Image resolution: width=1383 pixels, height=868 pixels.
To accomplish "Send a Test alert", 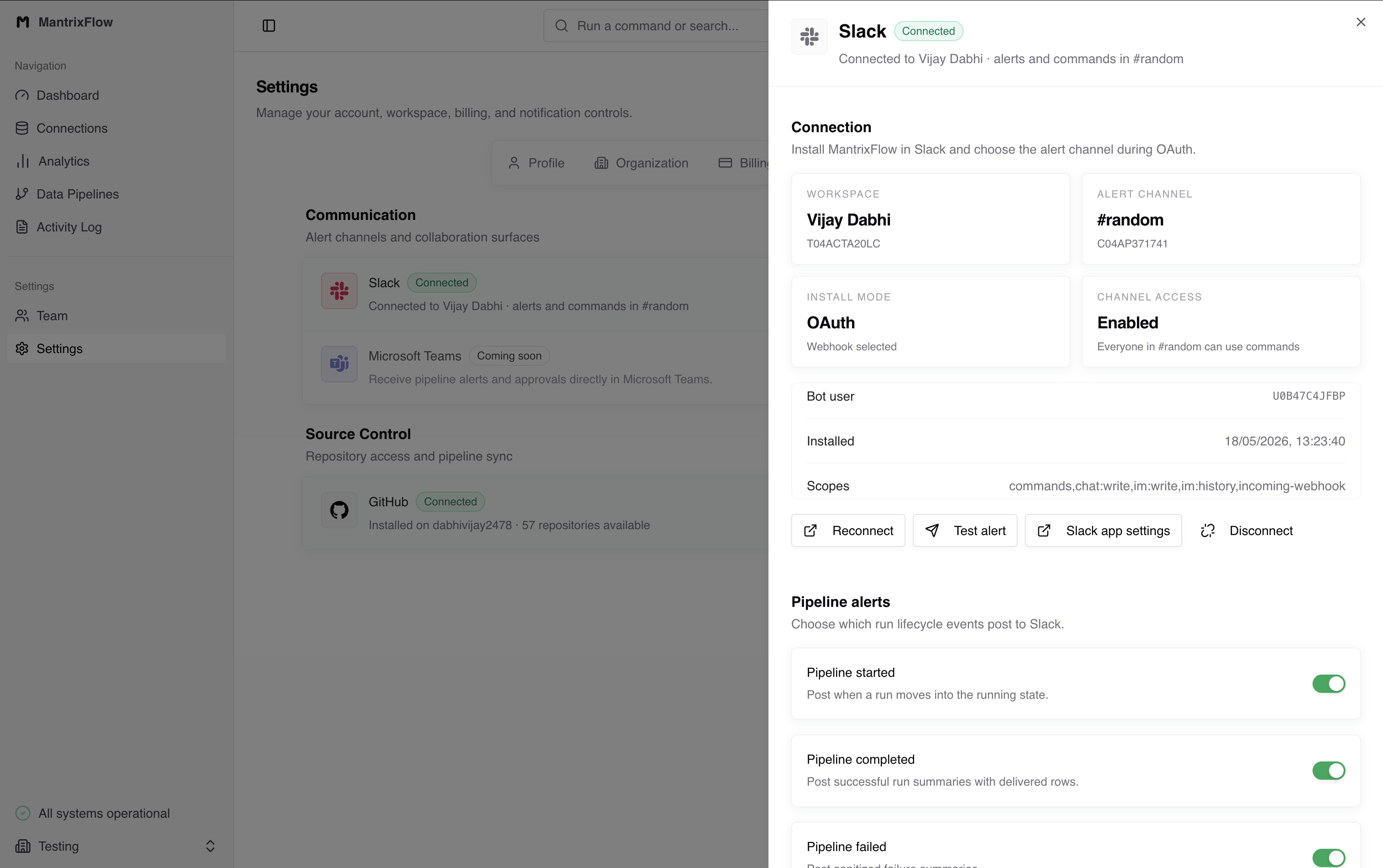I will point(965,531).
